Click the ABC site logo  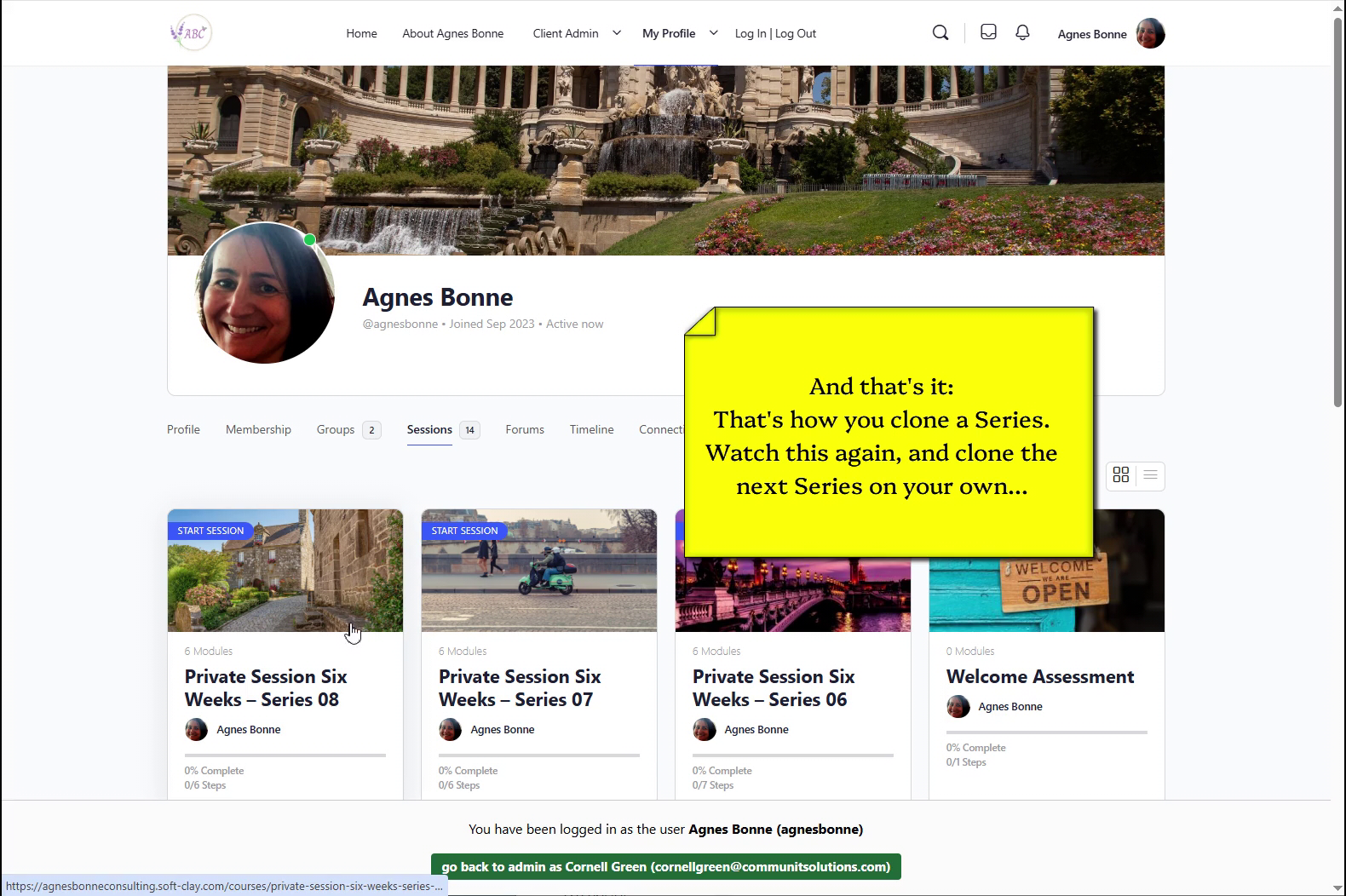(x=190, y=33)
